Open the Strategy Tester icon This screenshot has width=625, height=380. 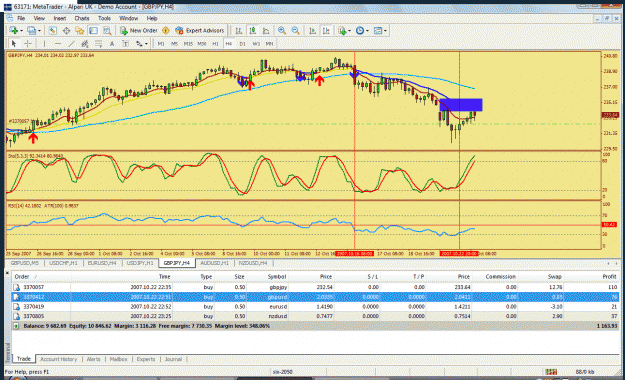click(107, 30)
